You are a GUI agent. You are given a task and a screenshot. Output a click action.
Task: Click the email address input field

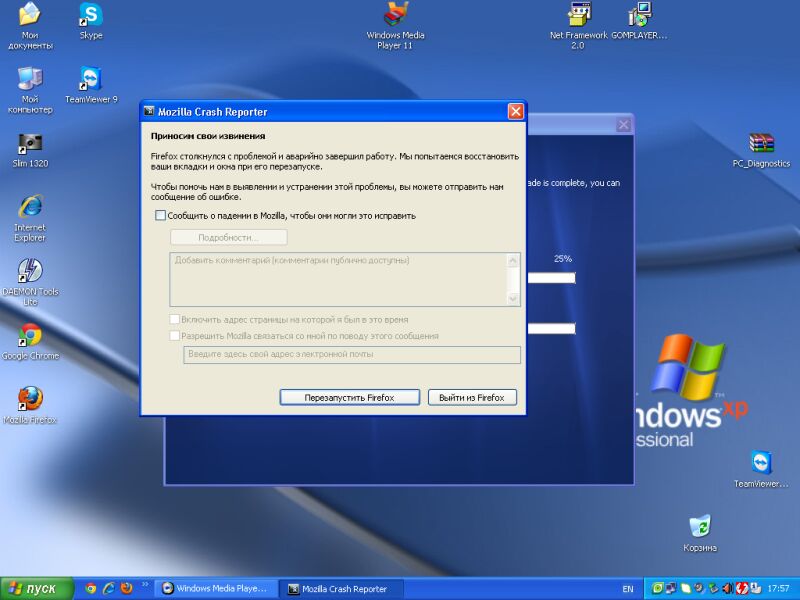click(352, 354)
